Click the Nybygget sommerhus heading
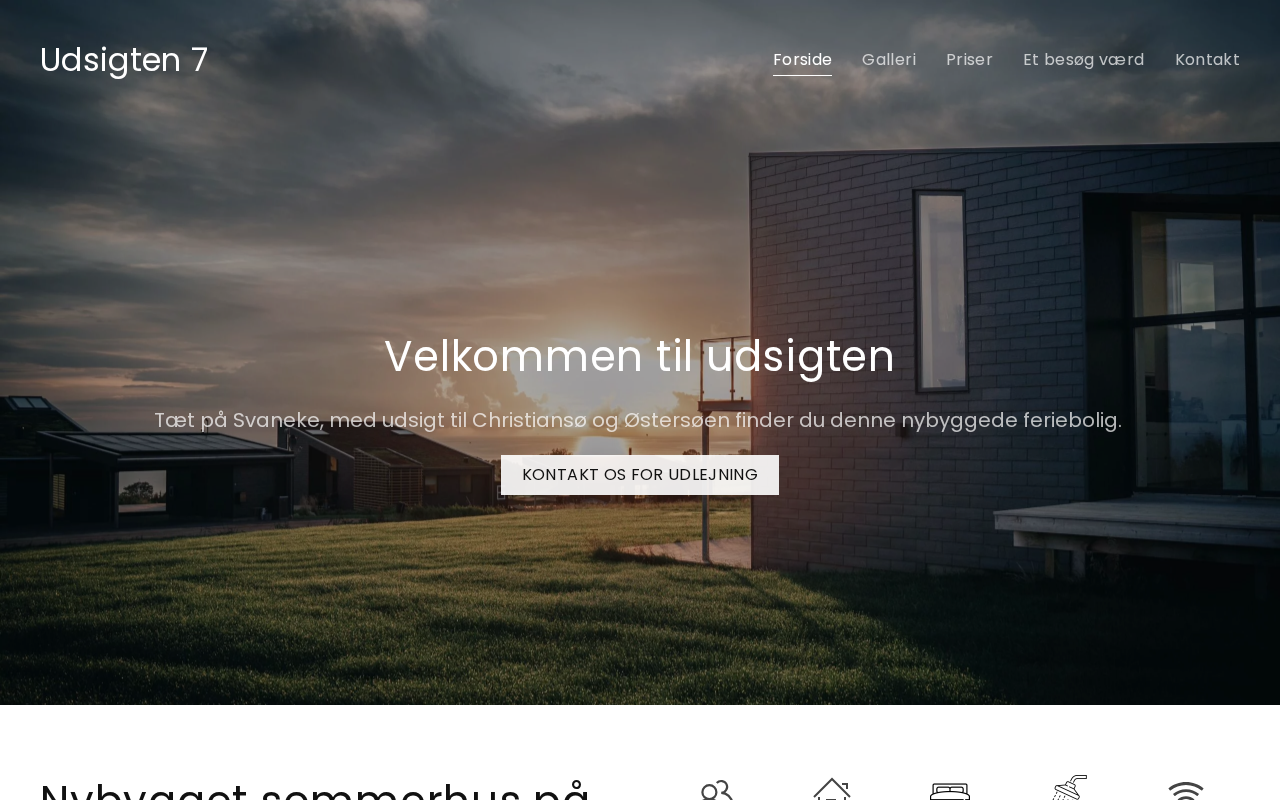The height and width of the screenshot is (800, 1280). click(315, 789)
